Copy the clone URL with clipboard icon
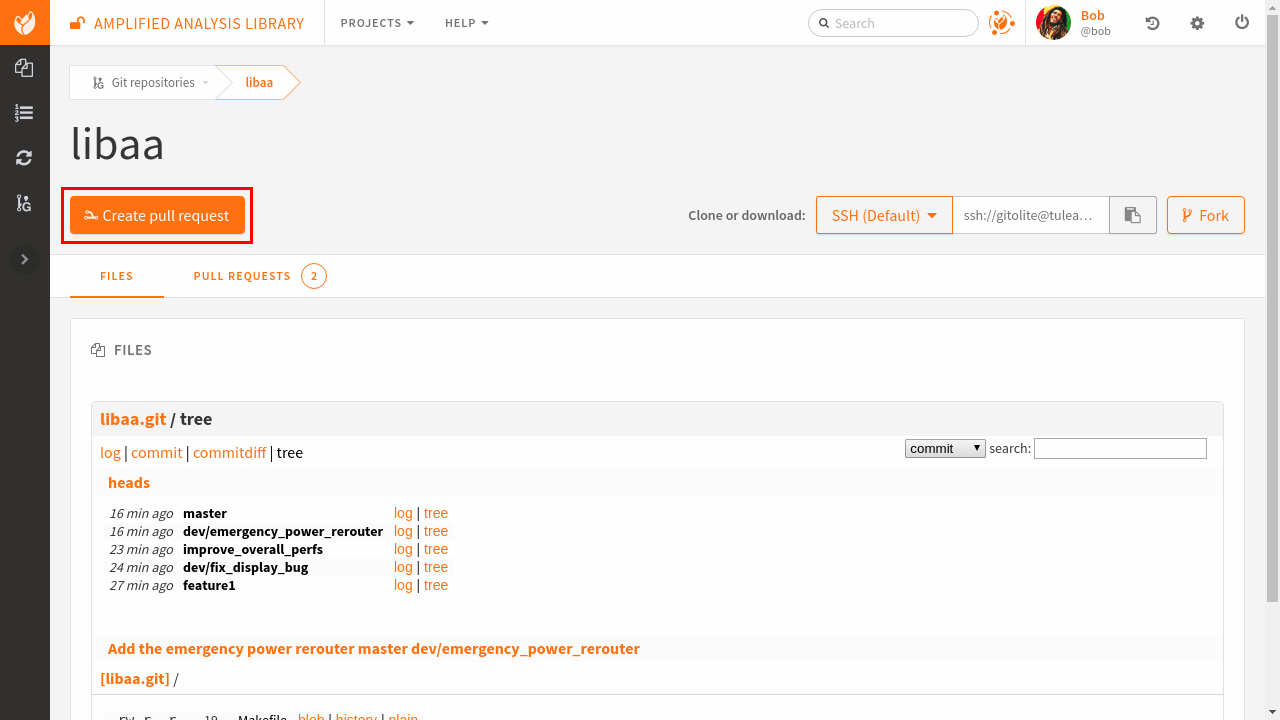 [1132, 214]
